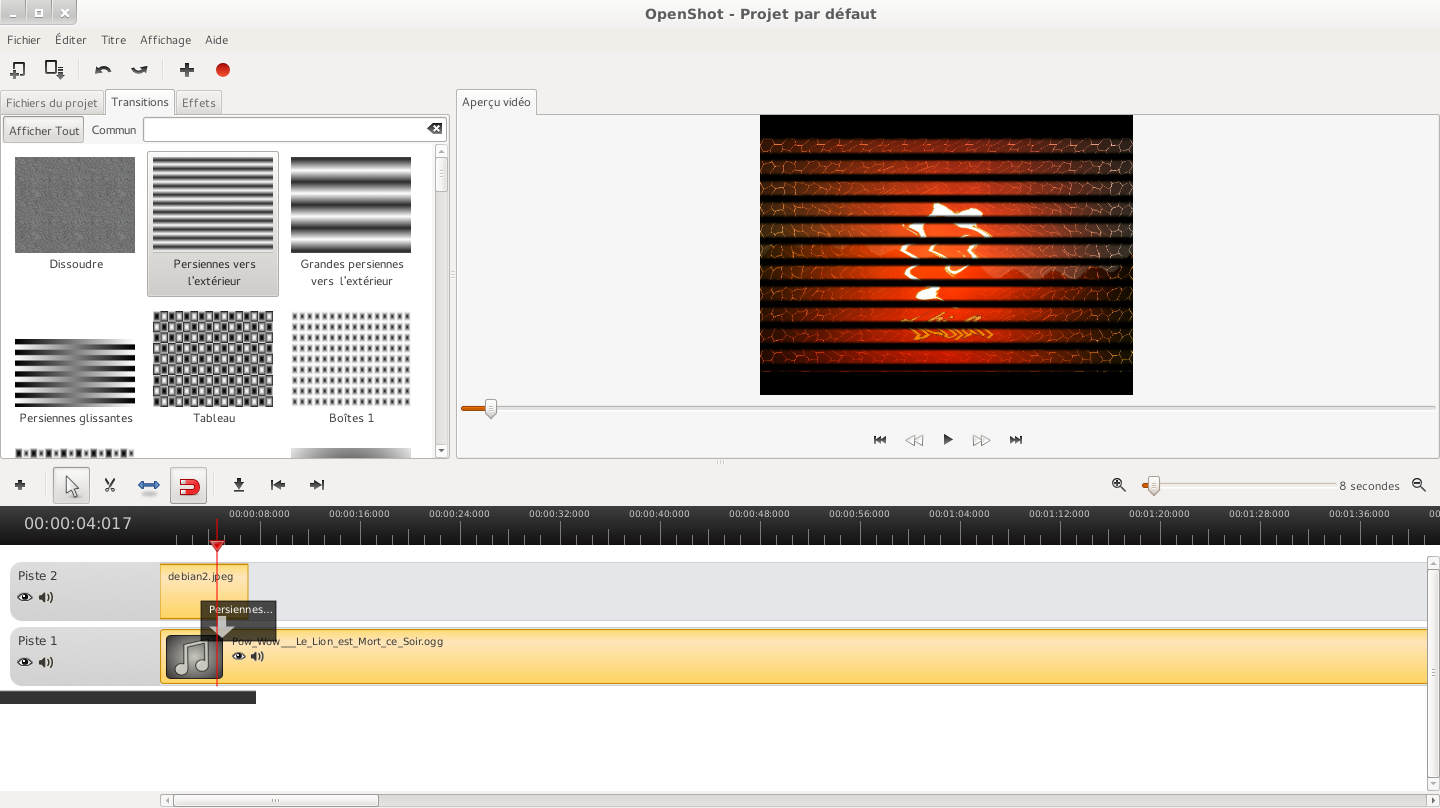Click the timeline zoom slider handle

coord(1153,486)
